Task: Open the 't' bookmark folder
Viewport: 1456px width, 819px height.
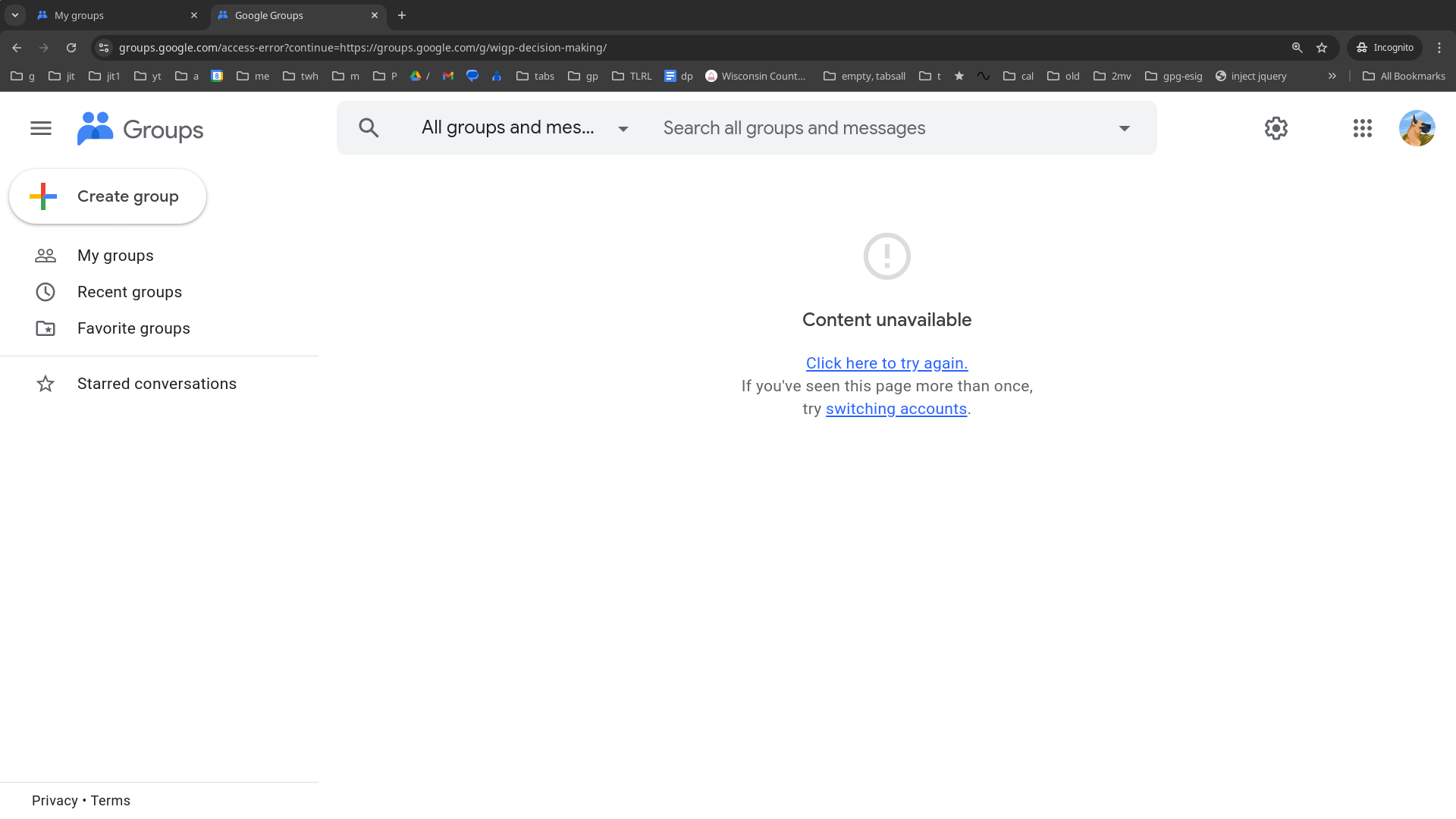Action: [930, 76]
